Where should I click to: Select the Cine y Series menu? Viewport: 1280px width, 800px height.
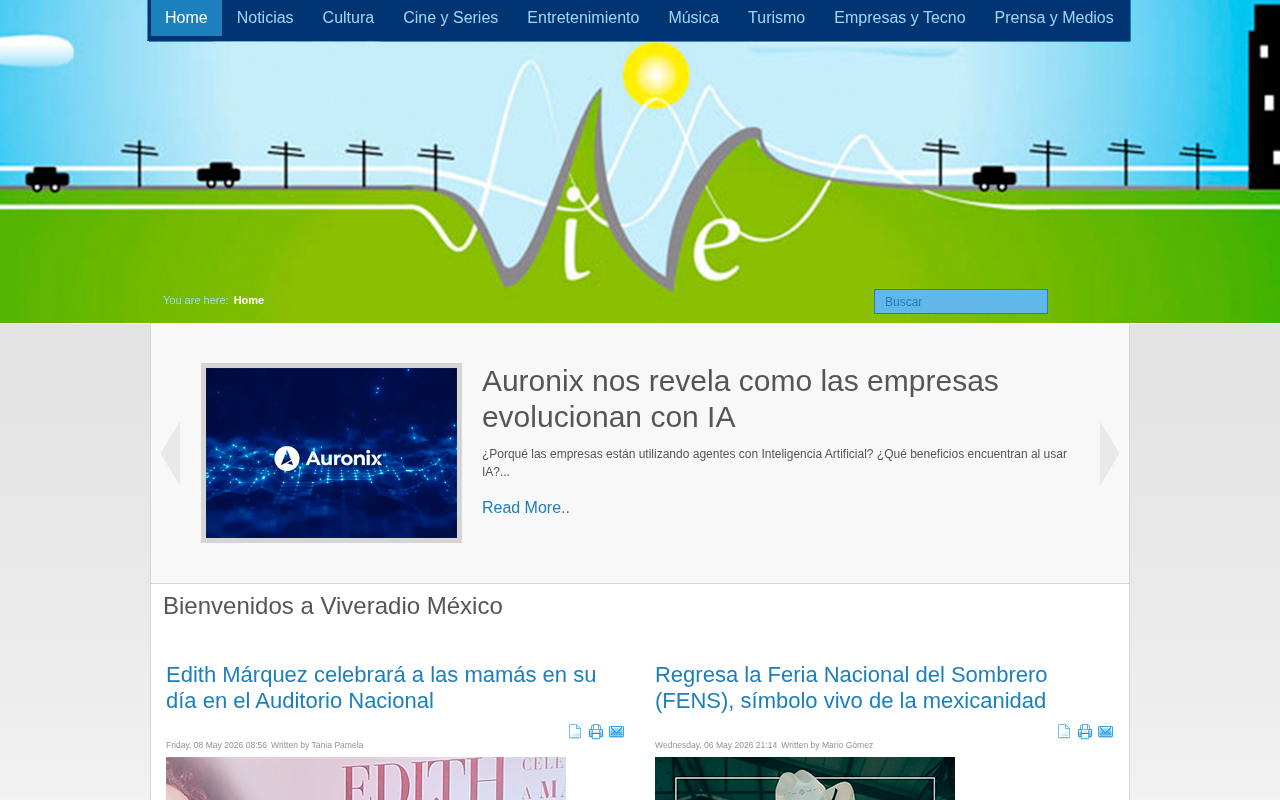(451, 18)
